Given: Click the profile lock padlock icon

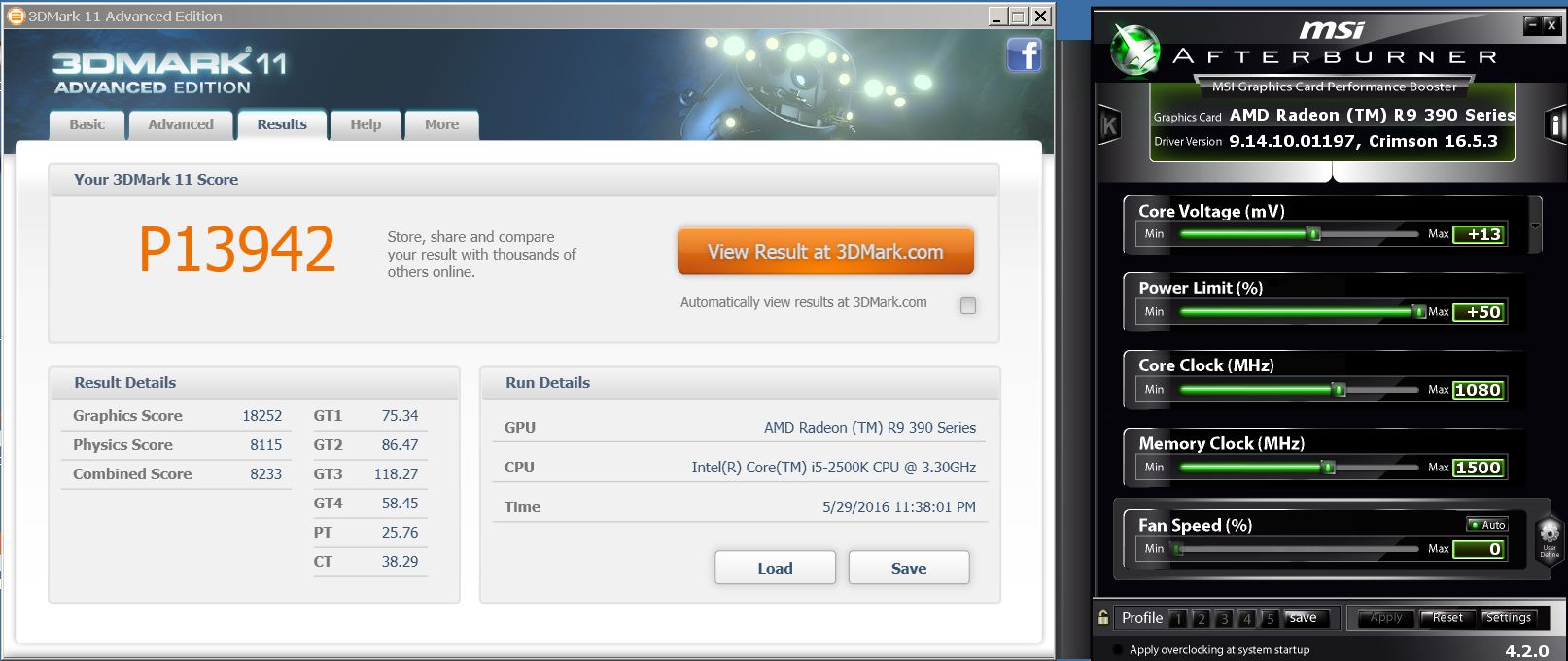Looking at the screenshot, I should (x=1103, y=617).
